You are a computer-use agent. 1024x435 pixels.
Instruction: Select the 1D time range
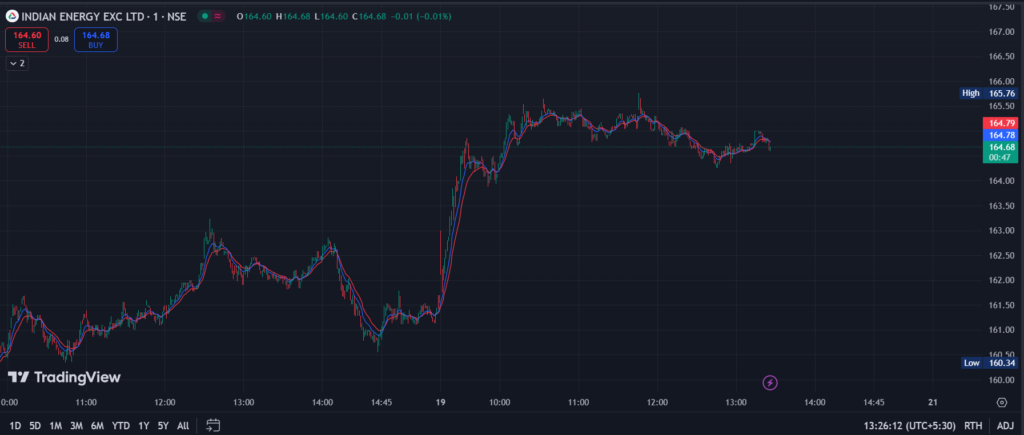pyautogui.click(x=15, y=426)
